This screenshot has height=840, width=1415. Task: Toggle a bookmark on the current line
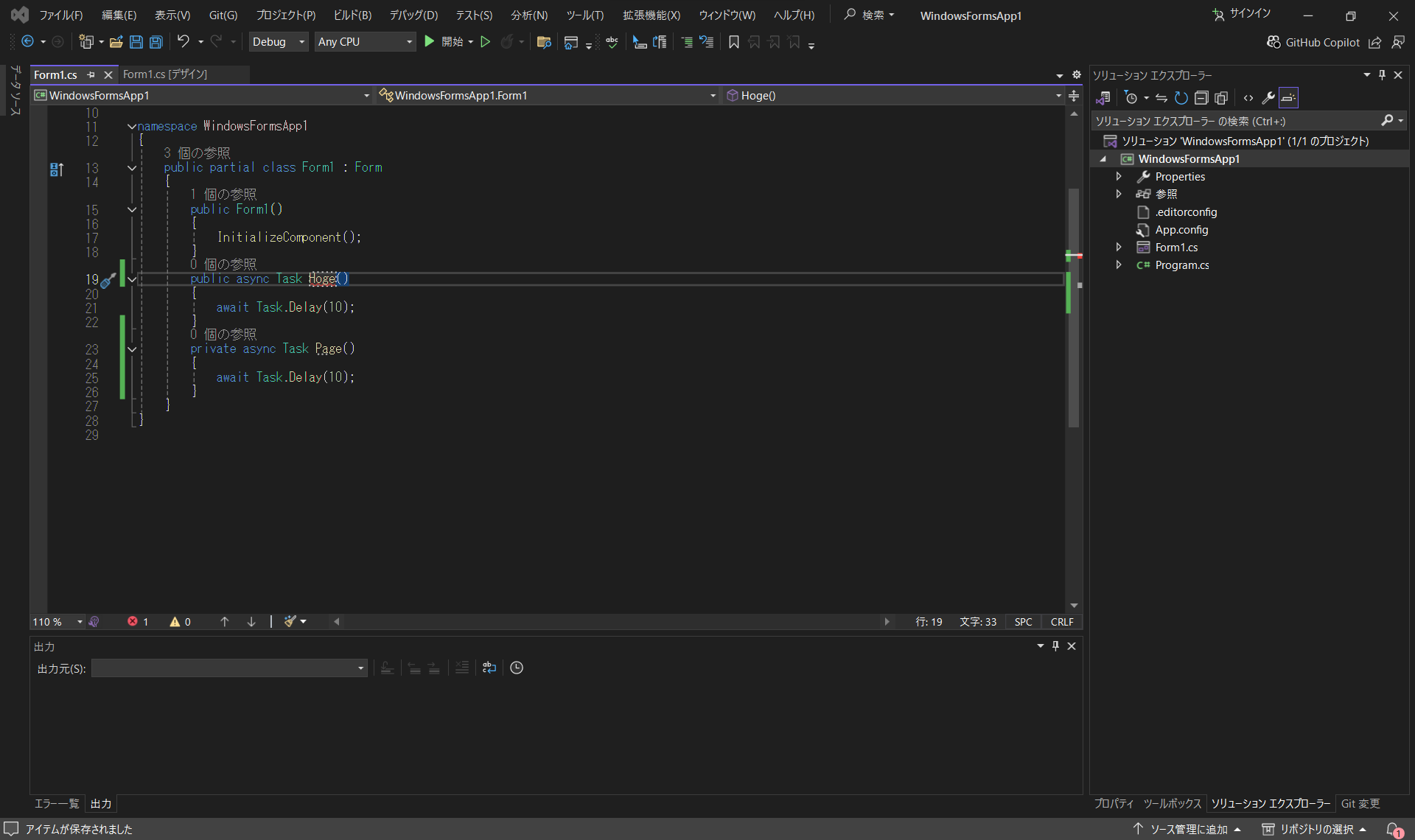pos(733,42)
